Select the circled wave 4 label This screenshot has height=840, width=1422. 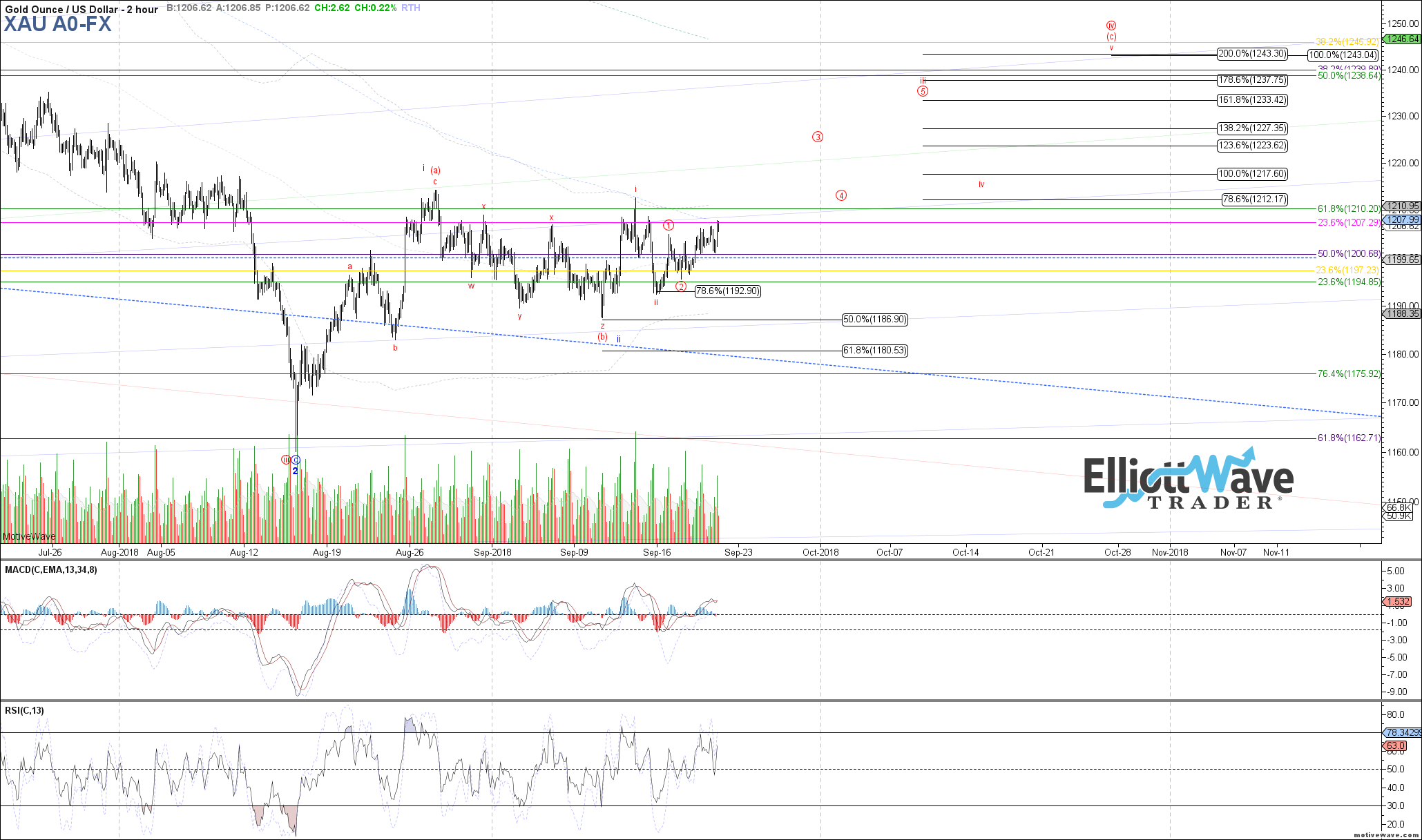click(841, 195)
